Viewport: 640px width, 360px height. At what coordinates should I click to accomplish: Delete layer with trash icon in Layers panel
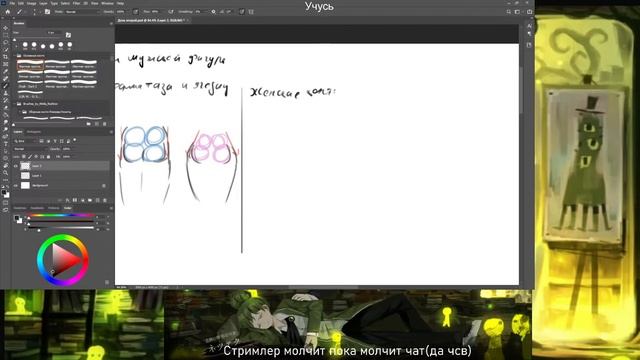coord(105,200)
